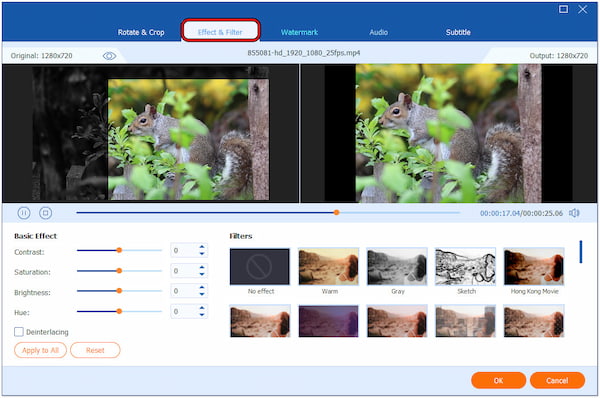
Task: Open the Audio tab
Action: coord(378,32)
